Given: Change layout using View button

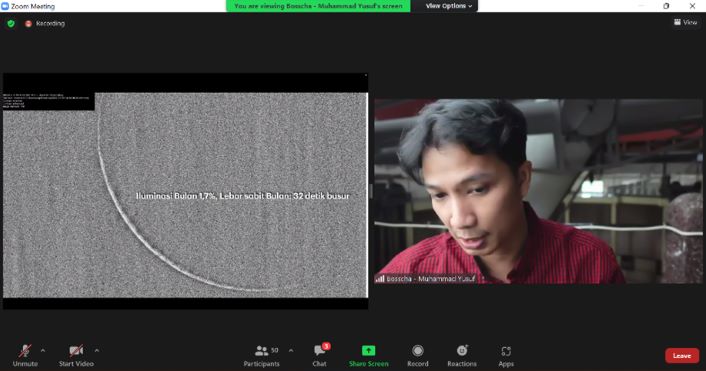Looking at the screenshot, I should pos(685,22).
